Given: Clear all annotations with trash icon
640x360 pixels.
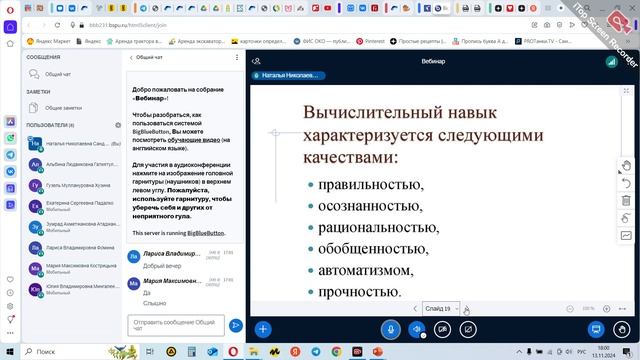Looking at the screenshot, I should click(x=626, y=200).
